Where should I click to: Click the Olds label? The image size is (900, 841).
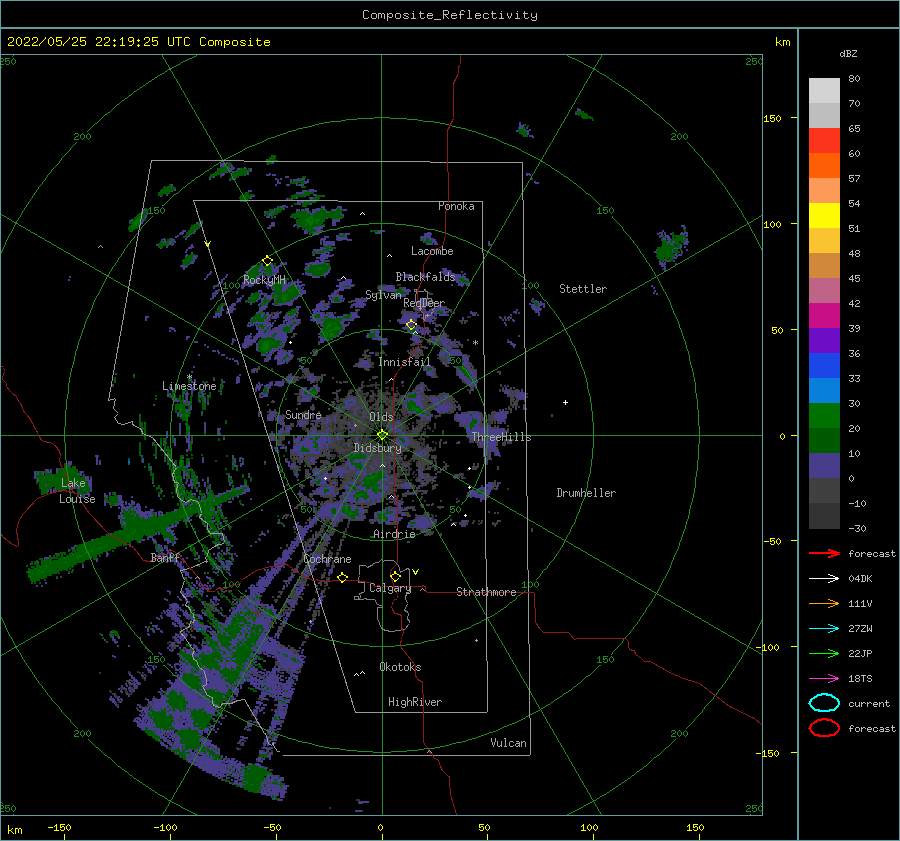tap(381, 417)
